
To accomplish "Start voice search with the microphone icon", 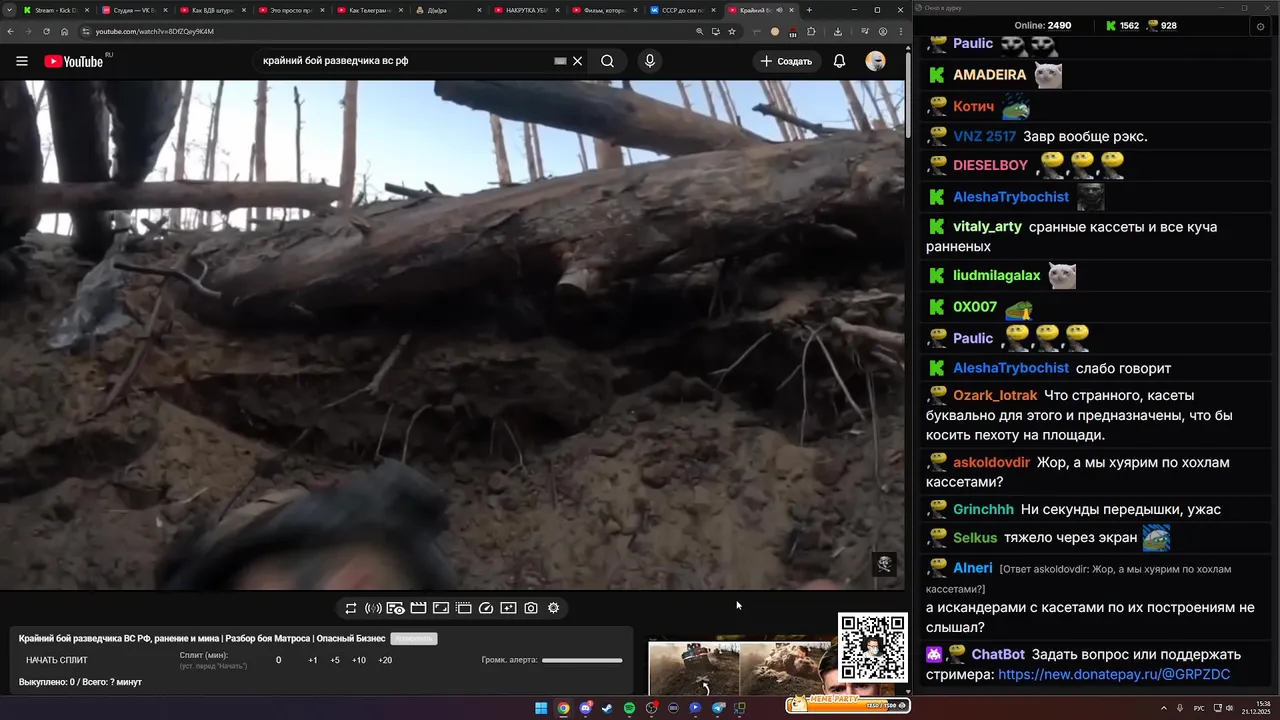I will point(650,61).
